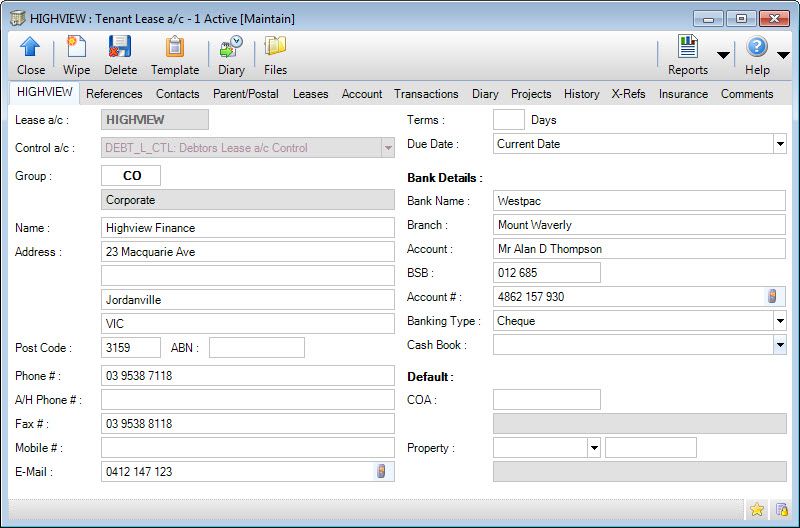The image size is (800, 528).
Task: Click the Group code field CO
Action: (131, 175)
